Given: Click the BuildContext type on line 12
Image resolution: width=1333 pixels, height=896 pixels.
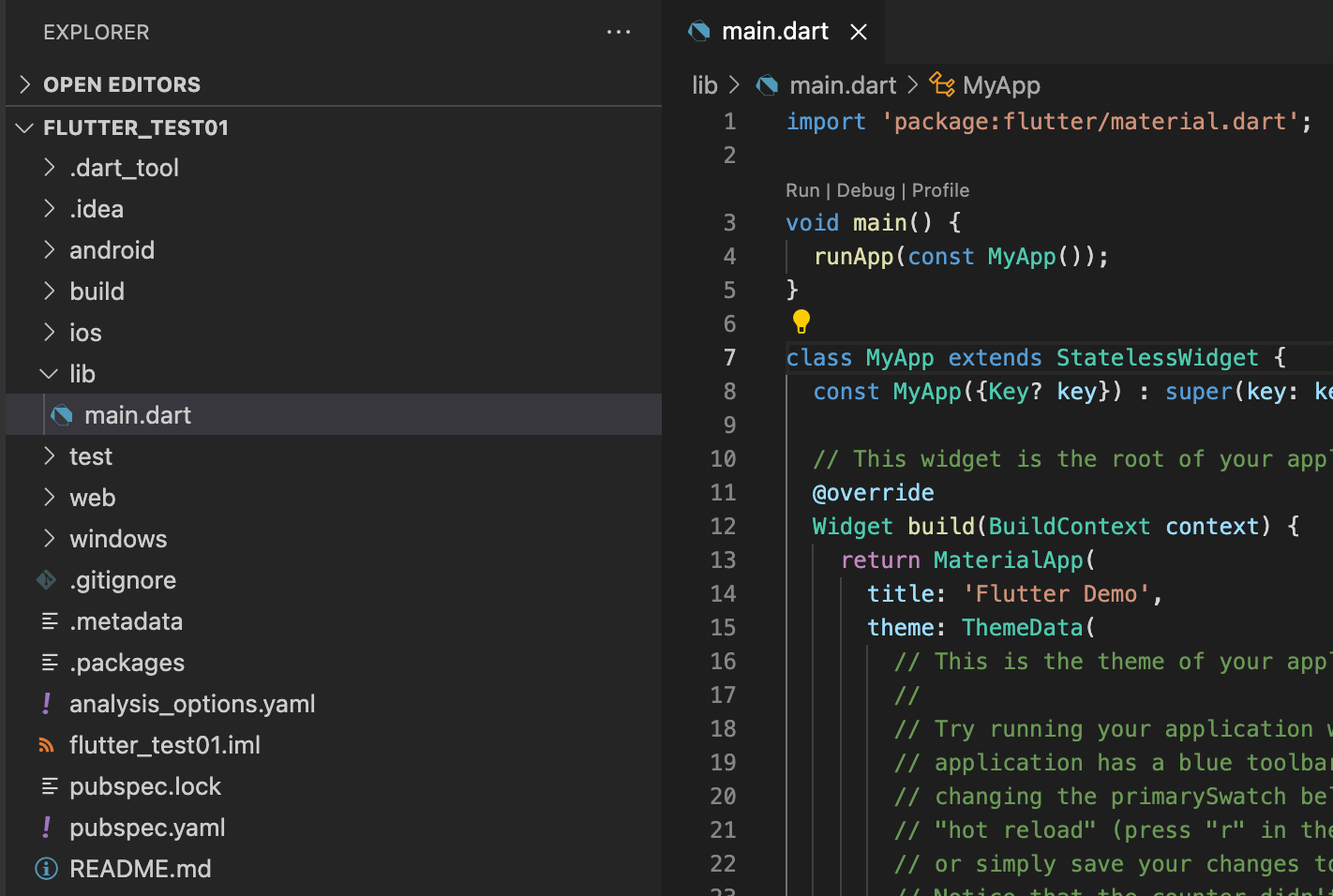Looking at the screenshot, I should pos(1069,526).
